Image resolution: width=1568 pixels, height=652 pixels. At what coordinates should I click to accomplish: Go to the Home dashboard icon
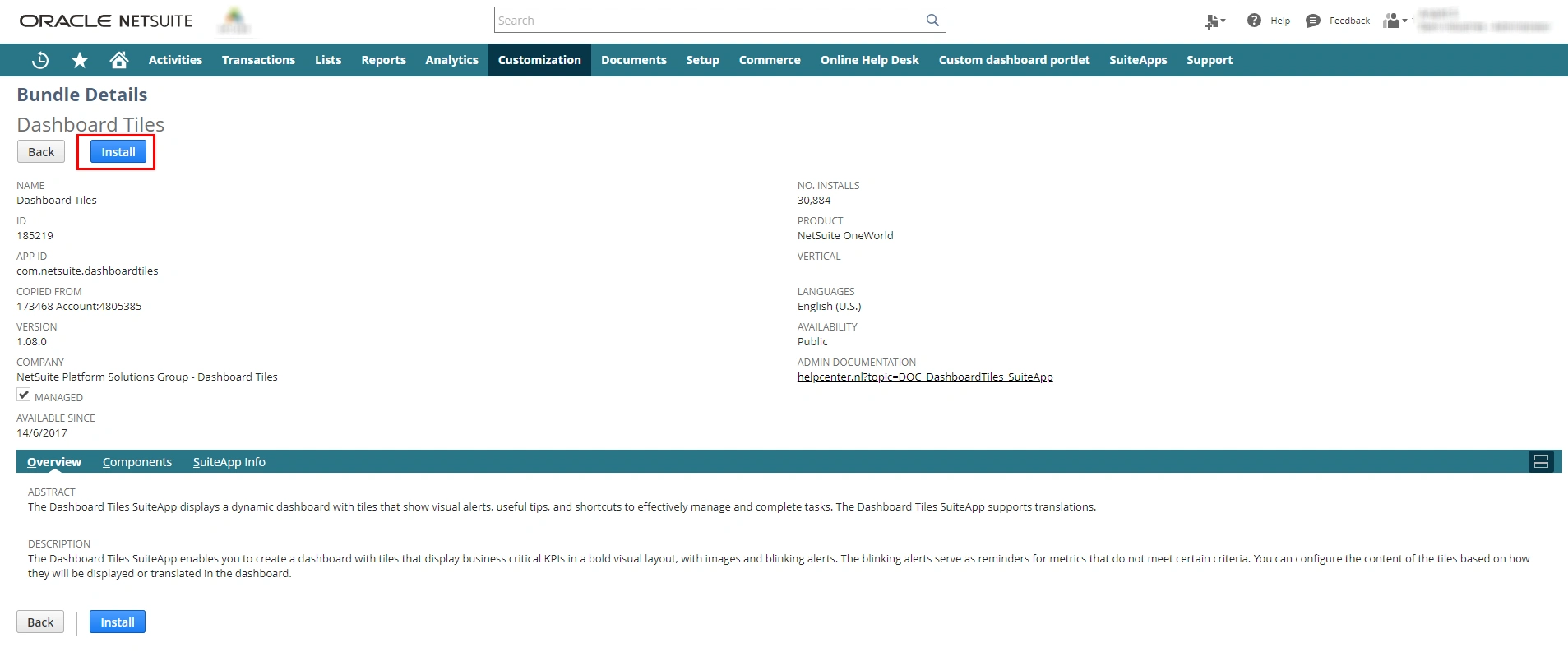coord(119,60)
